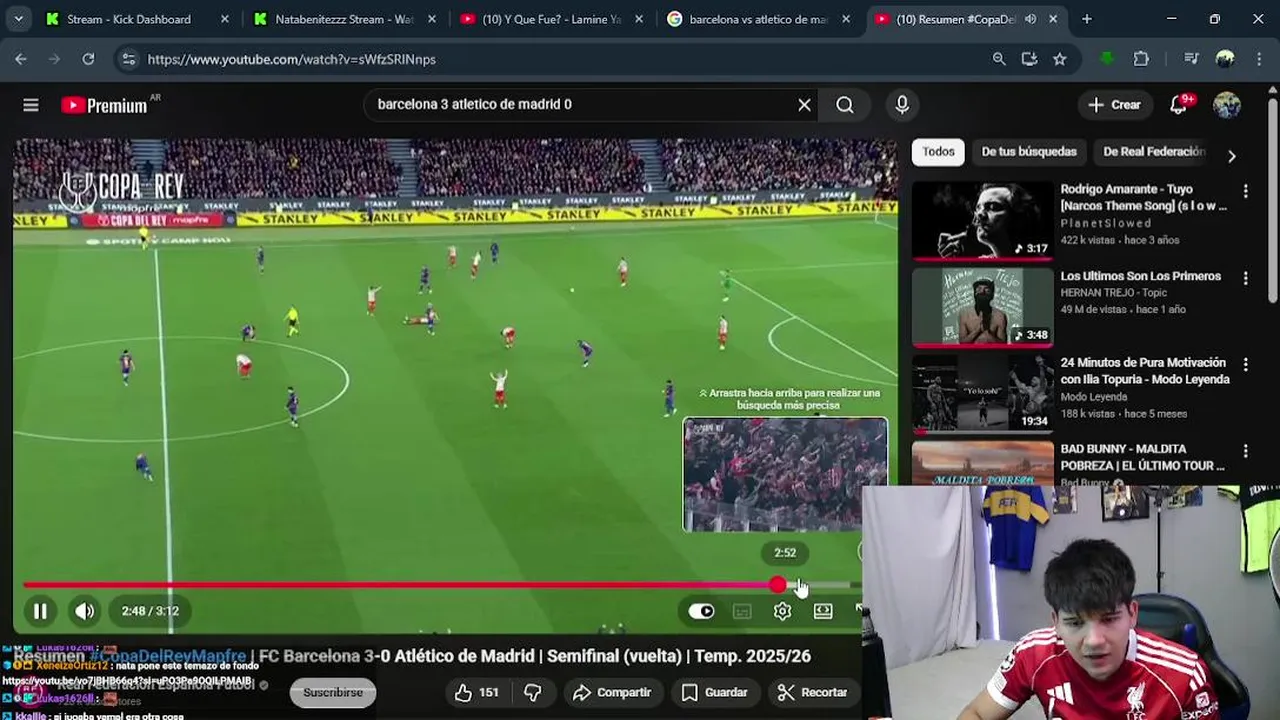The width and height of the screenshot is (1280, 720).
Task: View site information icon in address bar
Action: point(128,59)
